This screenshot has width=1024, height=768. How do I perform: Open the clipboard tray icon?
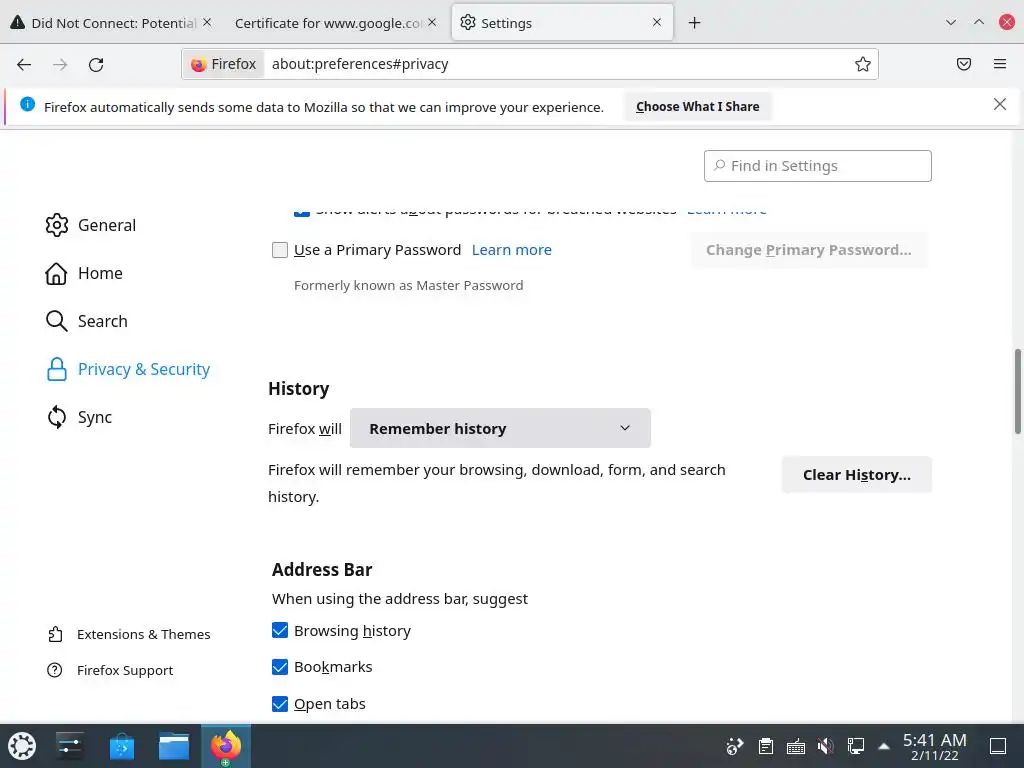[x=765, y=746]
